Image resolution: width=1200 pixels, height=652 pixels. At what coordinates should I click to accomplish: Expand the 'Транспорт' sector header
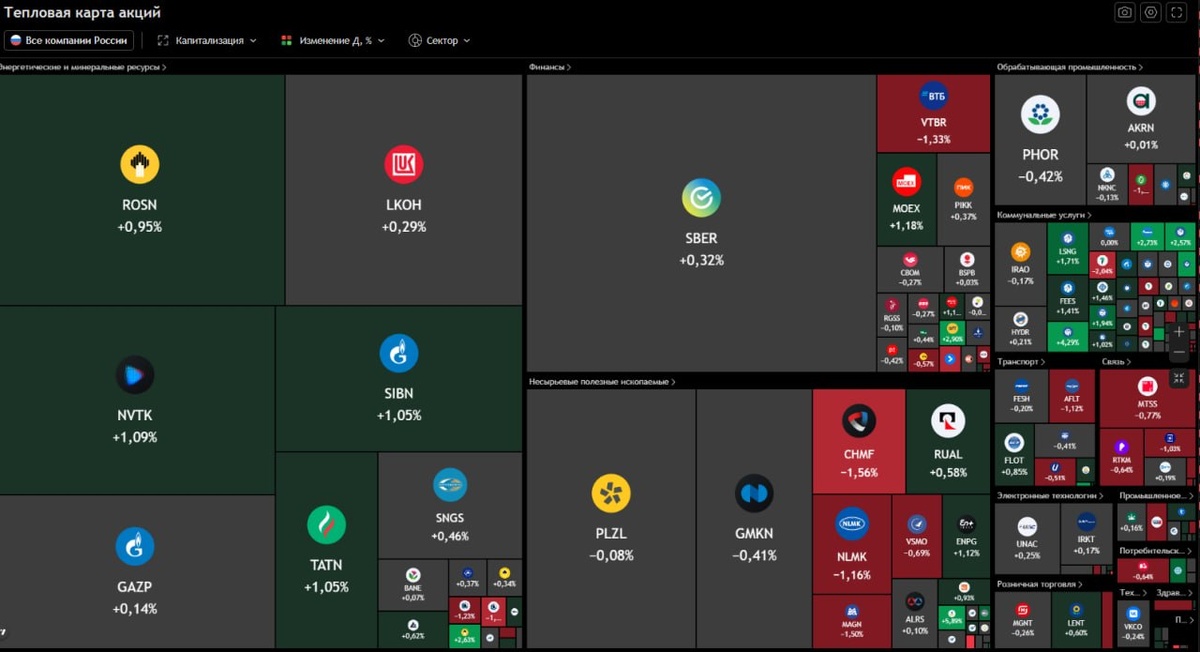pyautogui.click(x=1021, y=362)
